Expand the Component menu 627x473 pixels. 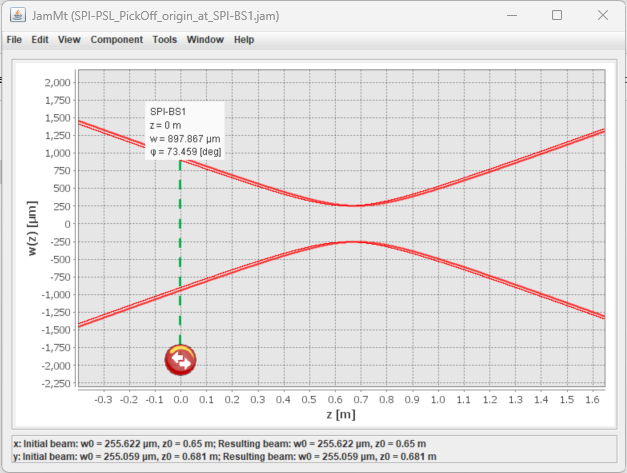coord(116,40)
